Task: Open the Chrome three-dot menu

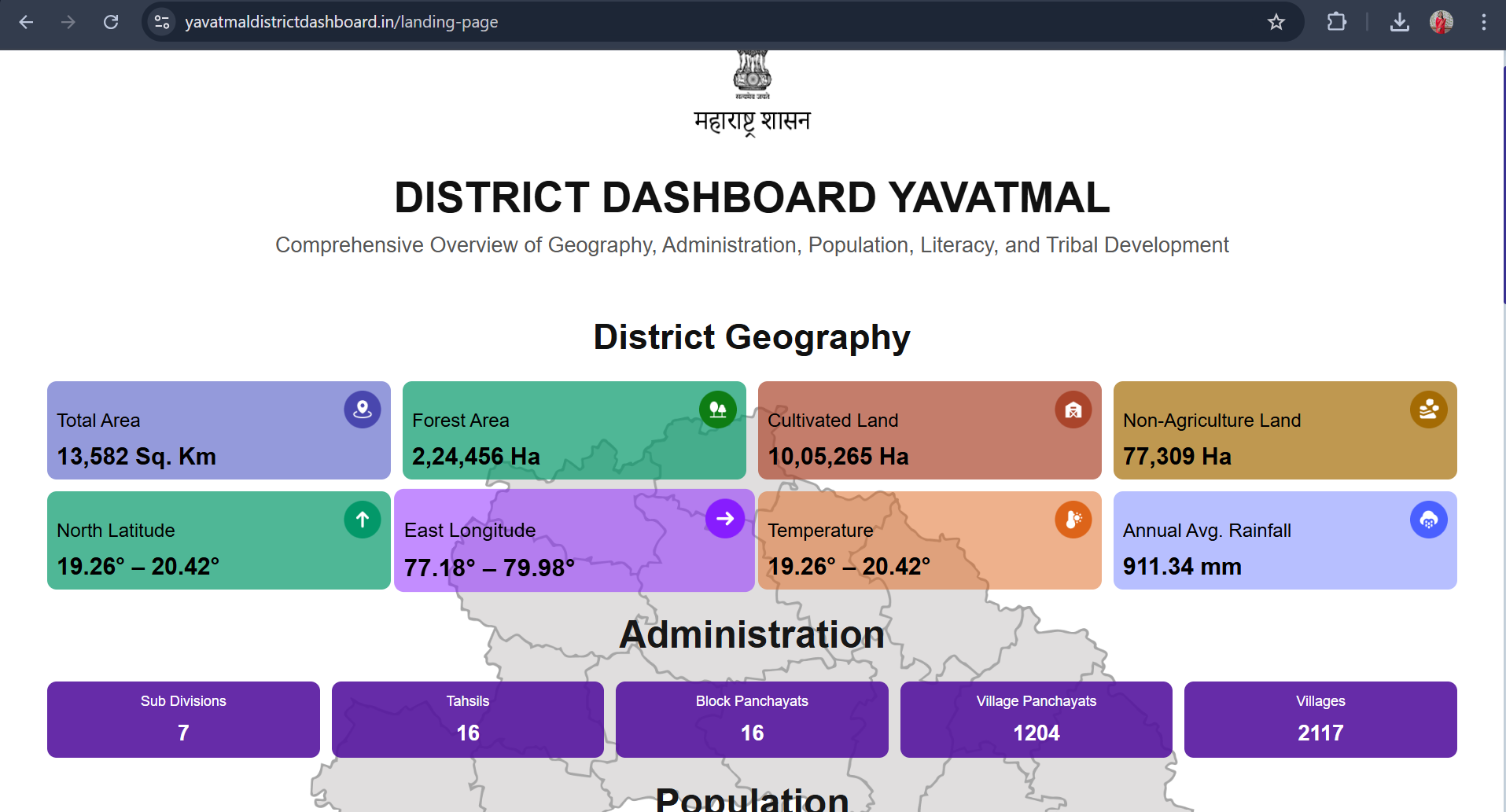Action: (1484, 22)
